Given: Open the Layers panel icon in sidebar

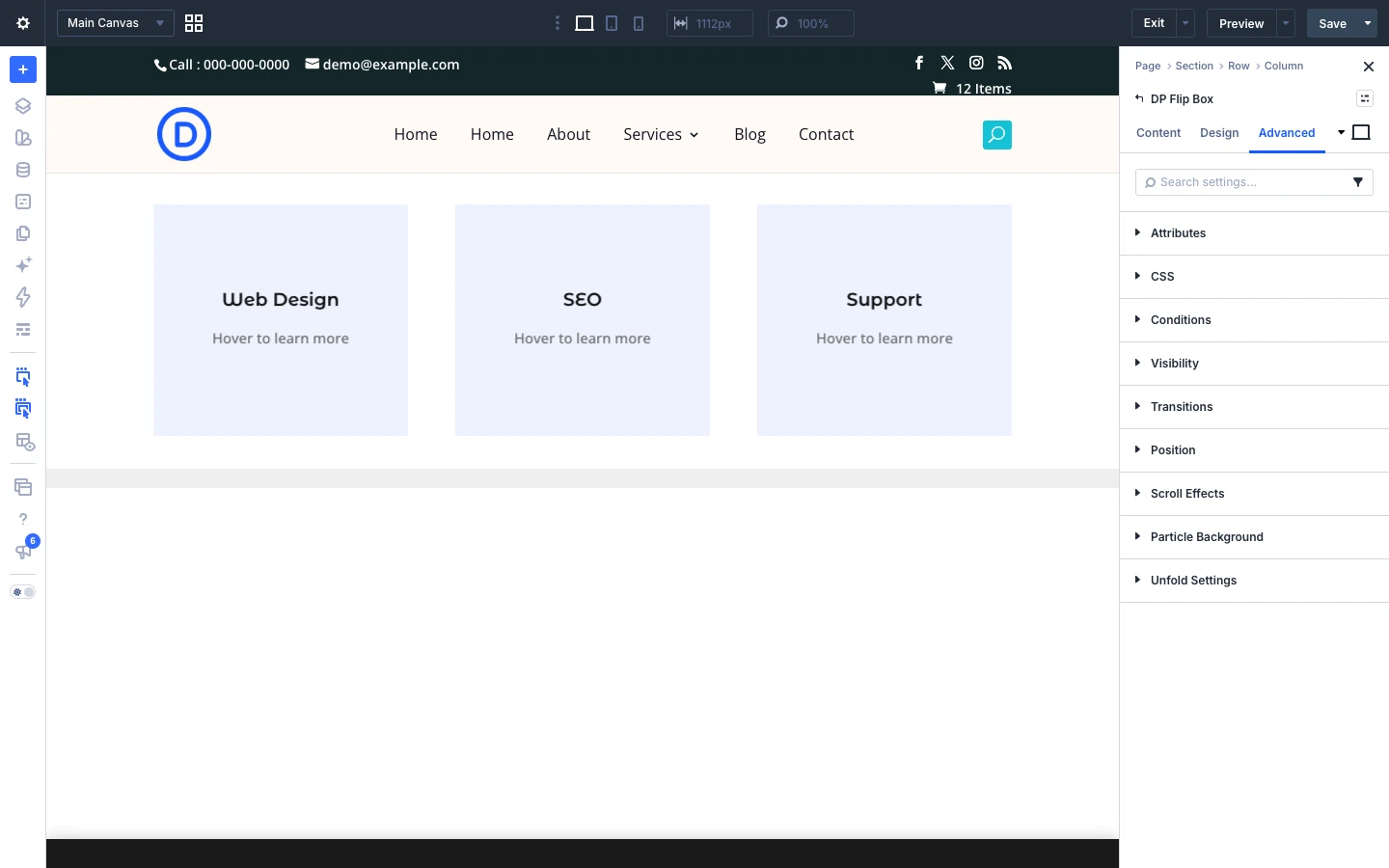Looking at the screenshot, I should pyautogui.click(x=23, y=106).
